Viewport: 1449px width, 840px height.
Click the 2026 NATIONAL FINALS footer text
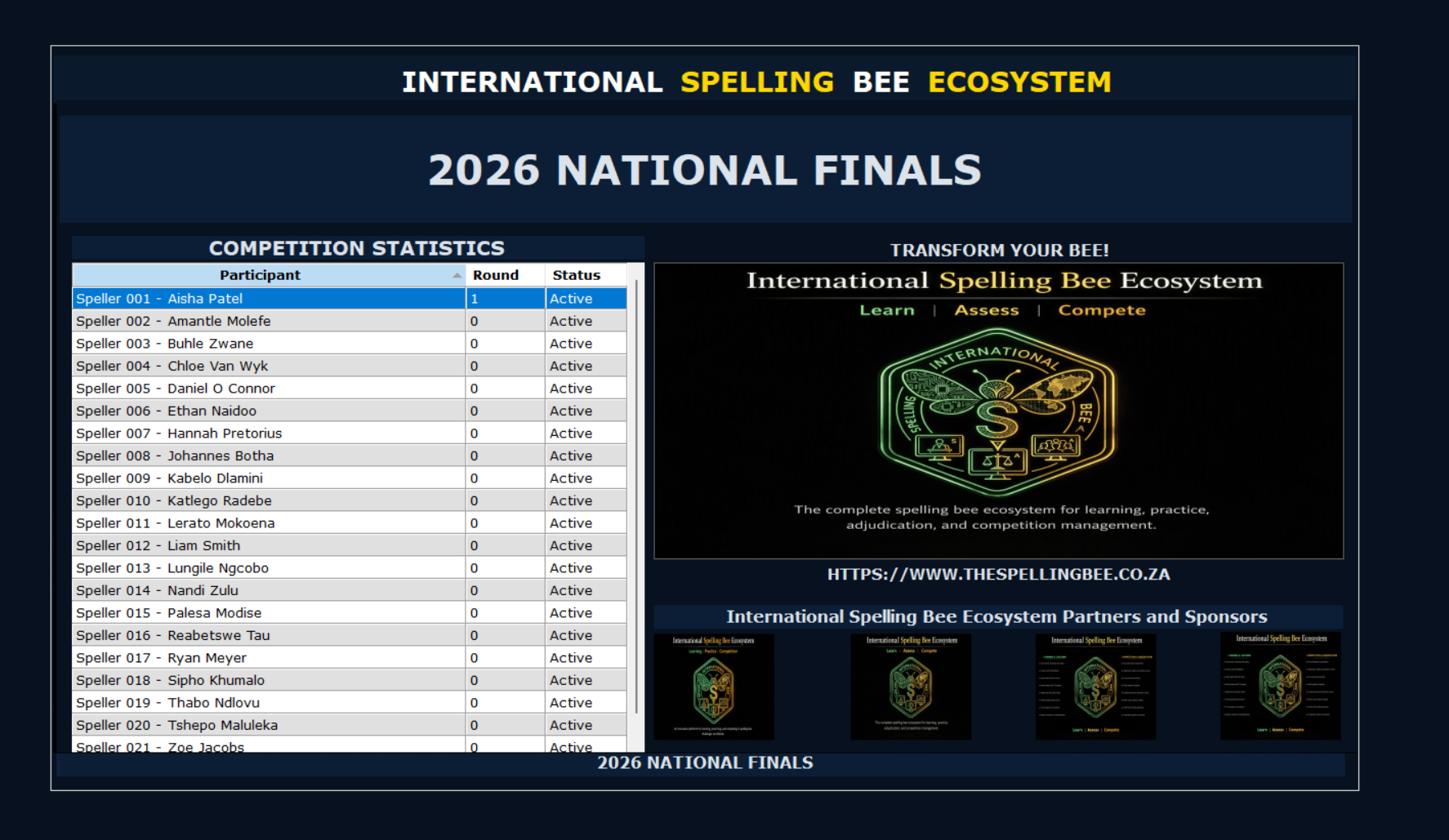tap(705, 763)
